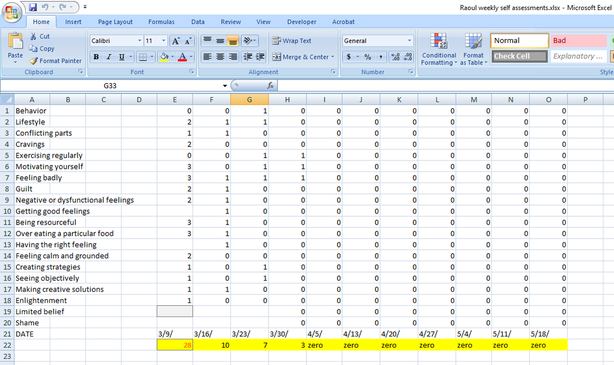The width and height of the screenshot is (614, 365).
Task: Center text horizontally in cells
Action: point(220,57)
